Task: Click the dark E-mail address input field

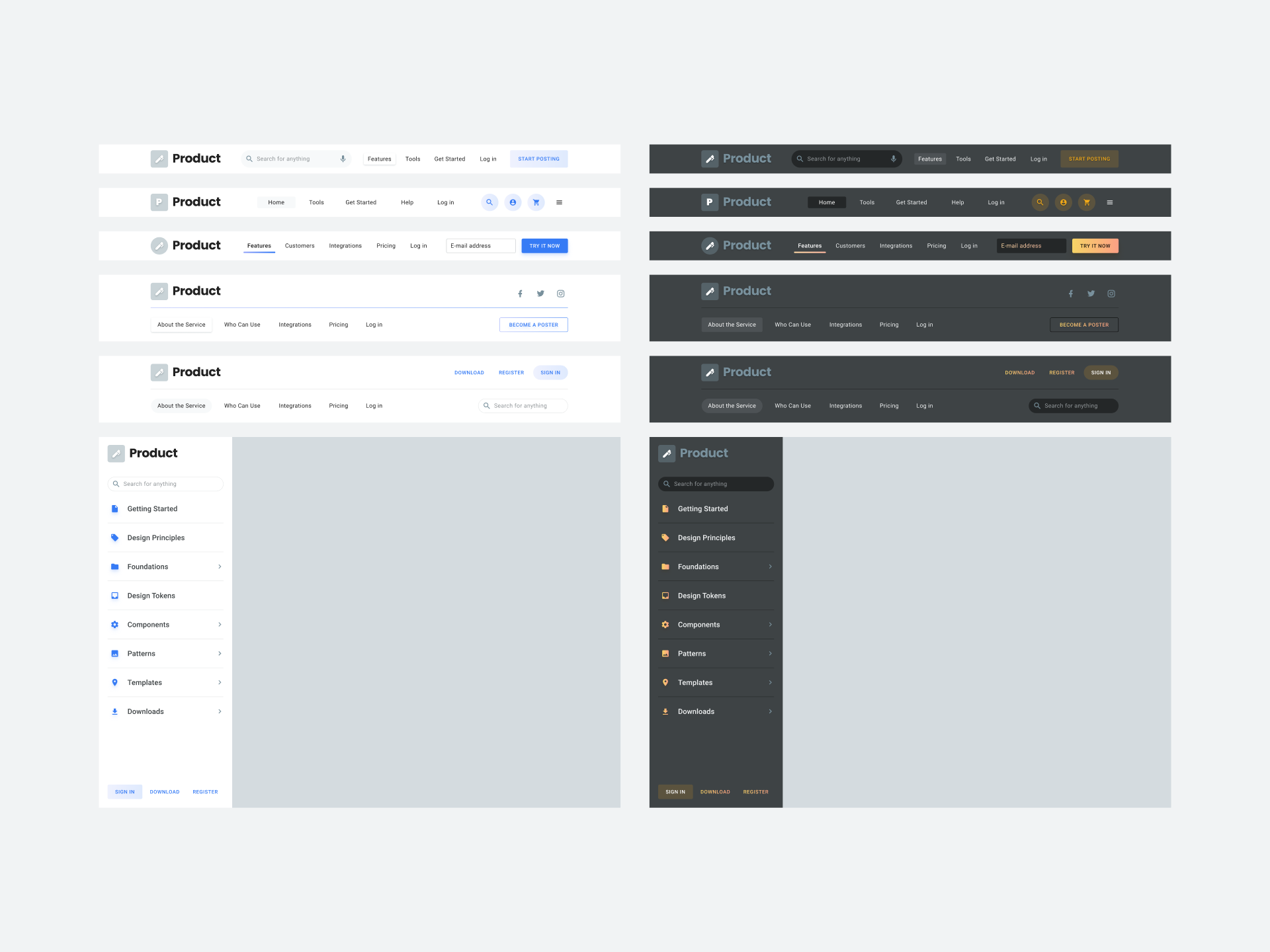Action: click(x=1031, y=246)
